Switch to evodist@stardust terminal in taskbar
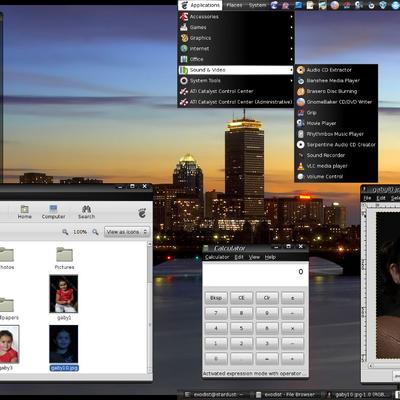Screen dimensions: 400x400 coord(214,395)
